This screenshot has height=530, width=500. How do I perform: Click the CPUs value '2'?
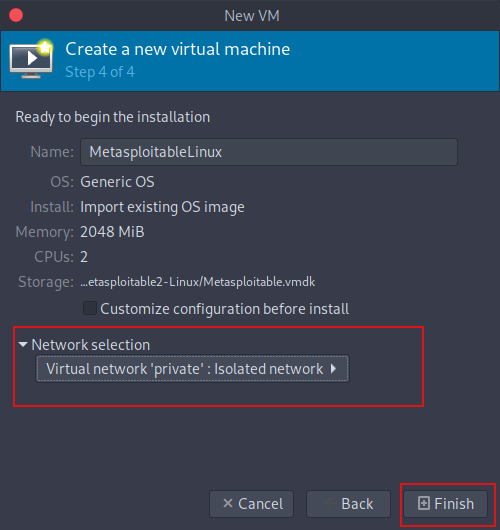tap(84, 257)
